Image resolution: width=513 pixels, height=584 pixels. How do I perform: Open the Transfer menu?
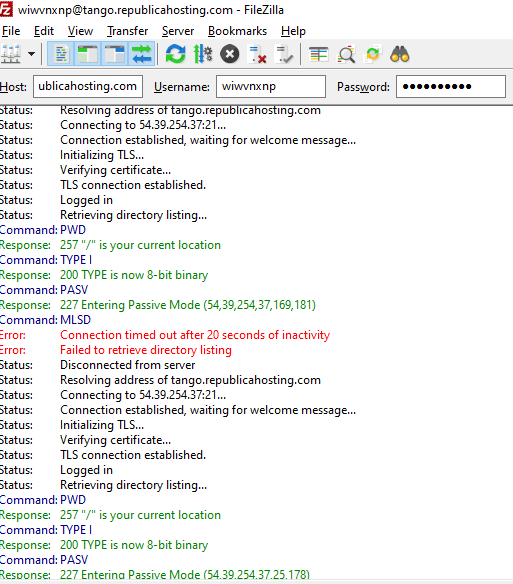pos(127,31)
